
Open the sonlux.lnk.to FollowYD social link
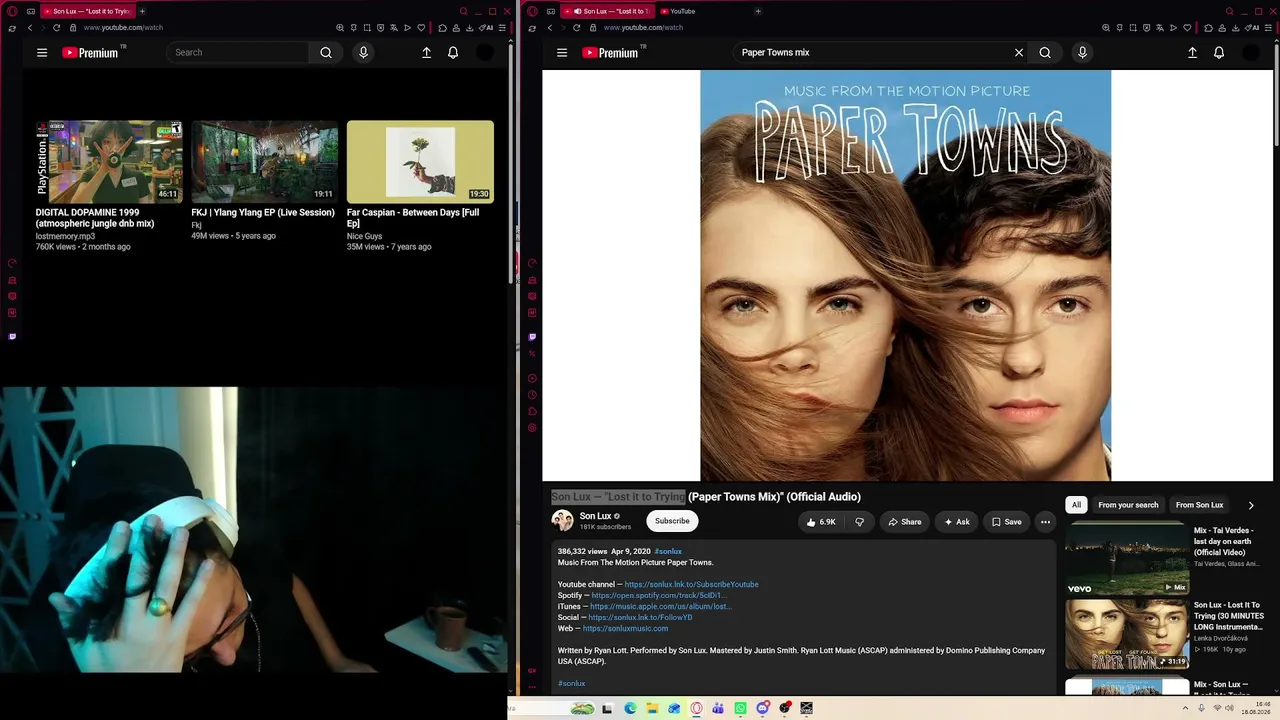pyautogui.click(x=640, y=618)
